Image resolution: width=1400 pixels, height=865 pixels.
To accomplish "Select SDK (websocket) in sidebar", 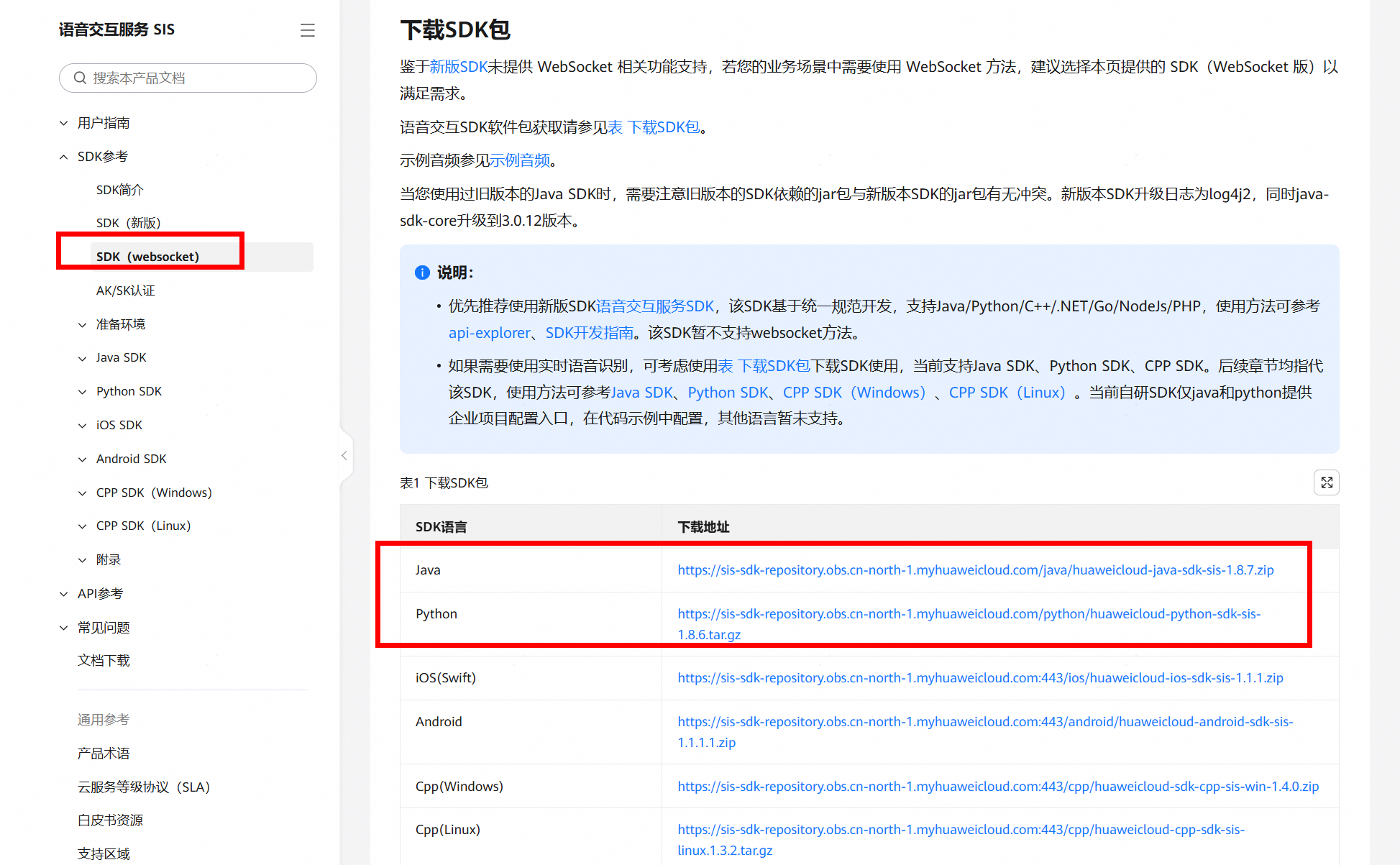I will point(148,257).
